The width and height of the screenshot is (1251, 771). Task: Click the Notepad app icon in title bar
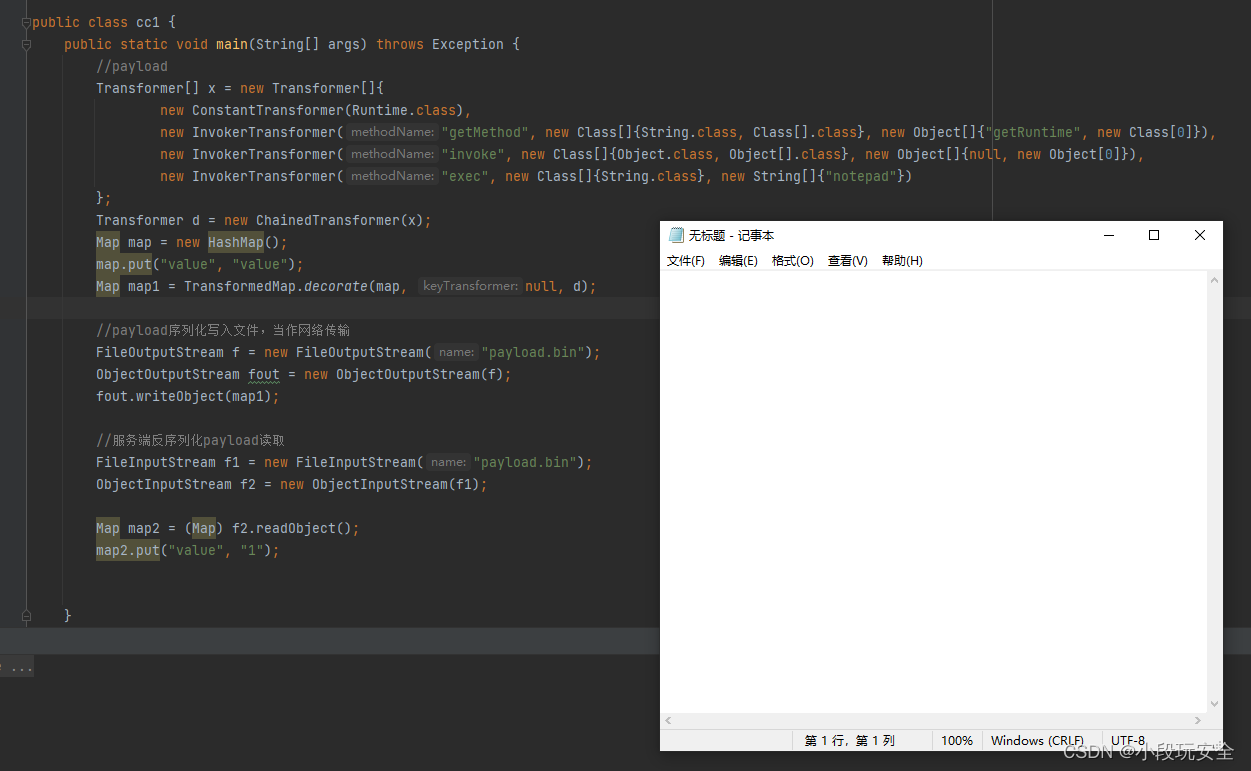click(x=676, y=235)
